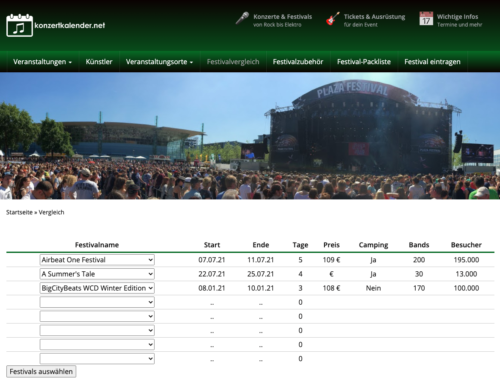Click the Festivals auswählen button
The width and height of the screenshot is (500, 383).
[41, 372]
